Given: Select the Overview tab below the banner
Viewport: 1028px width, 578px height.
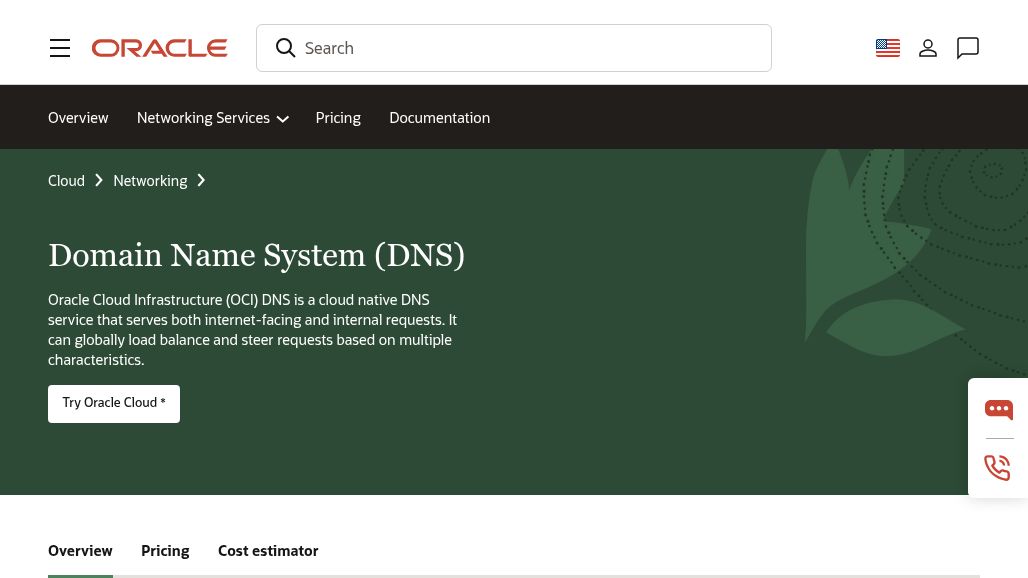Looking at the screenshot, I should click(x=80, y=551).
